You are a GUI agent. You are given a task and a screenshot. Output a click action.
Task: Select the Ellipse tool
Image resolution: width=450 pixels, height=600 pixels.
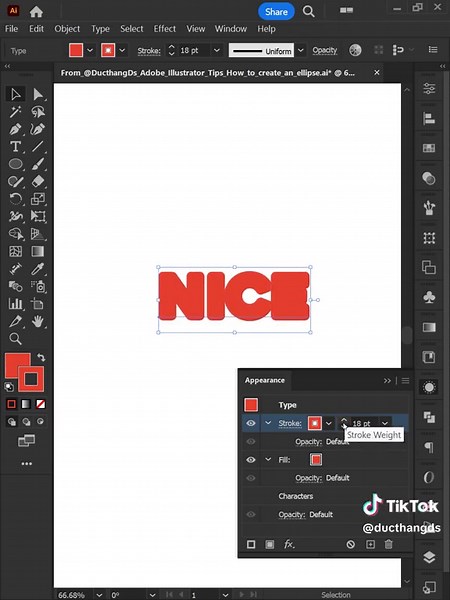coord(16,164)
